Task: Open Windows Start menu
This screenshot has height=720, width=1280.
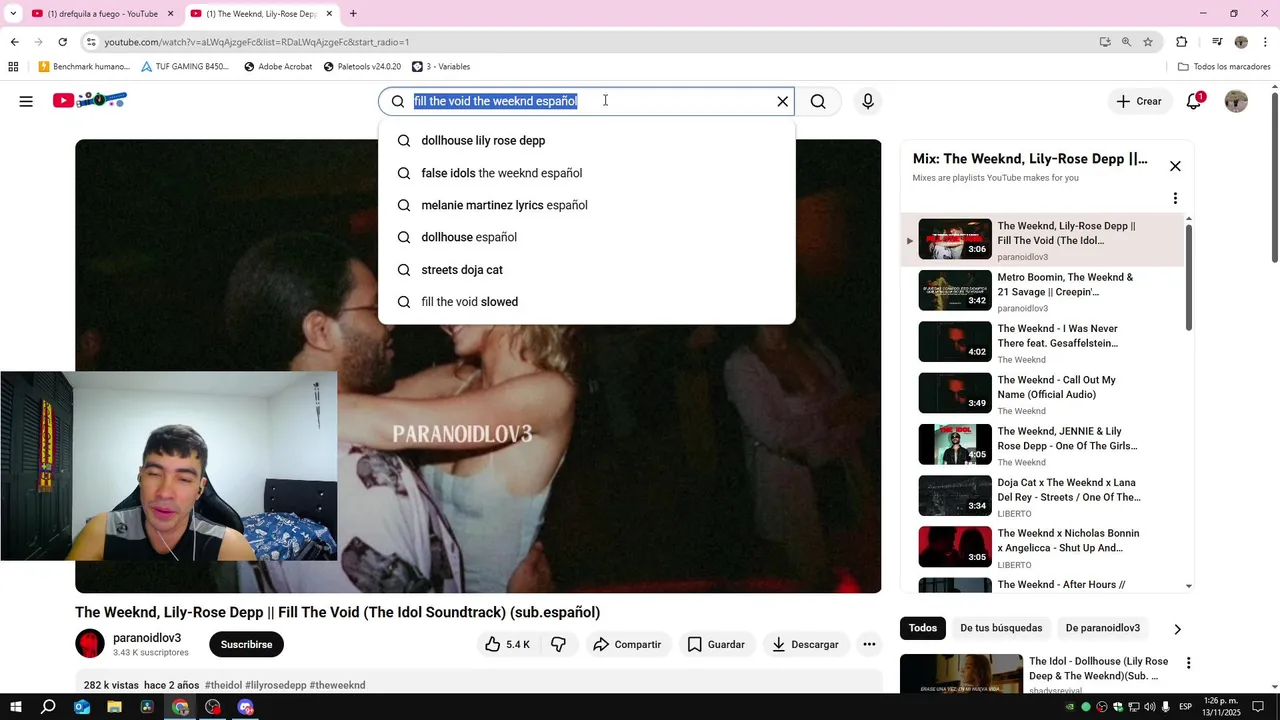Action: (15, 707)
